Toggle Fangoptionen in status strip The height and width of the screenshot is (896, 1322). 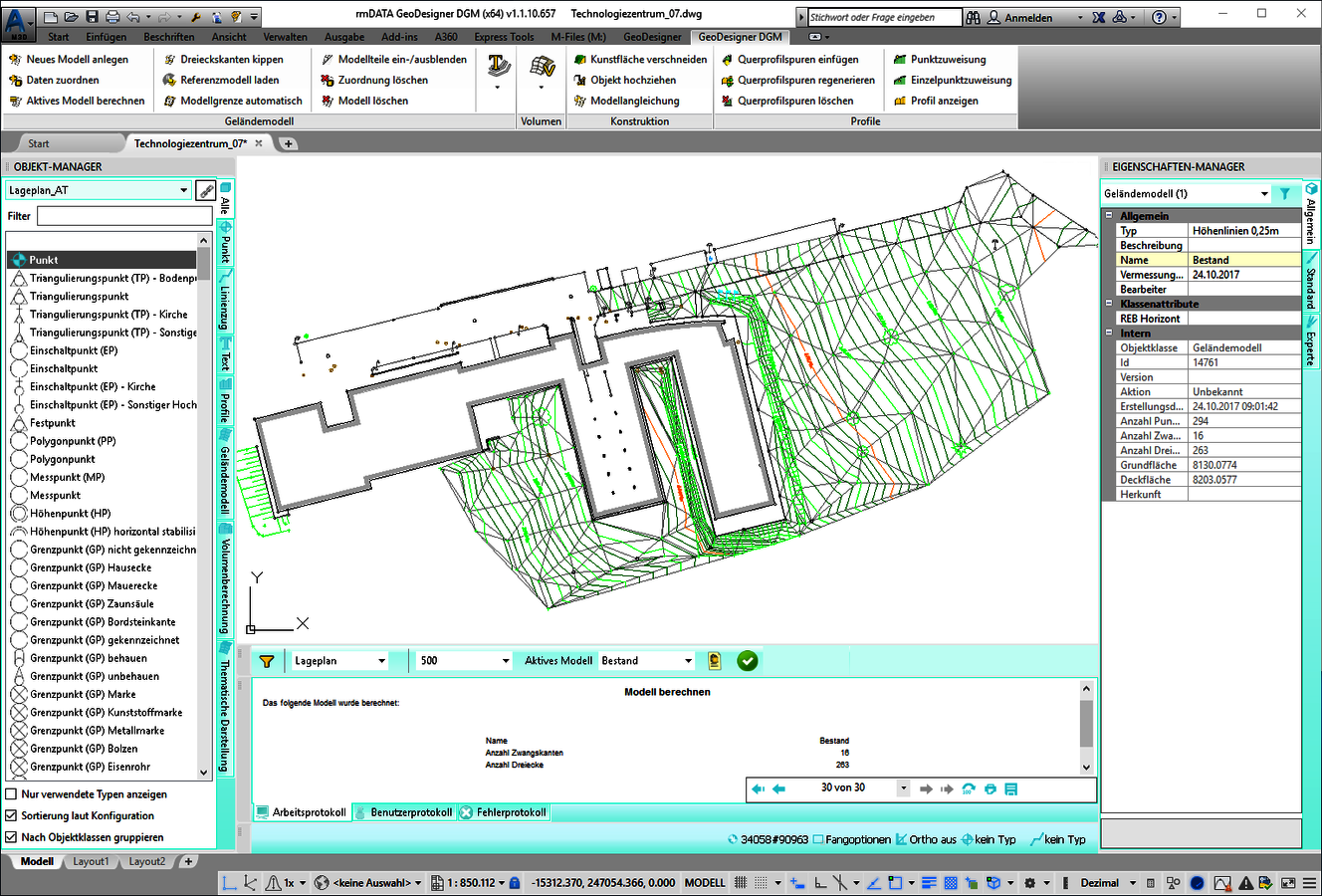coord(851,840)
